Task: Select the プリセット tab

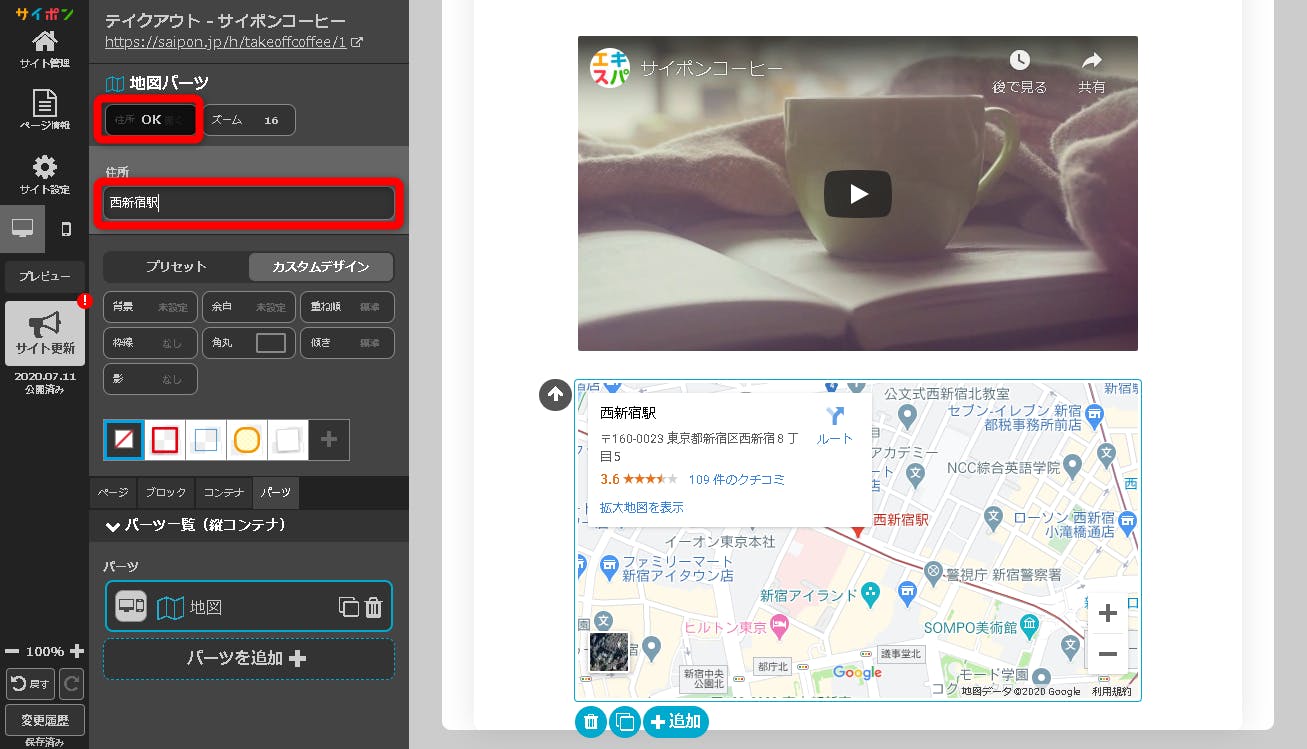Action: click(x=176, y=267)
